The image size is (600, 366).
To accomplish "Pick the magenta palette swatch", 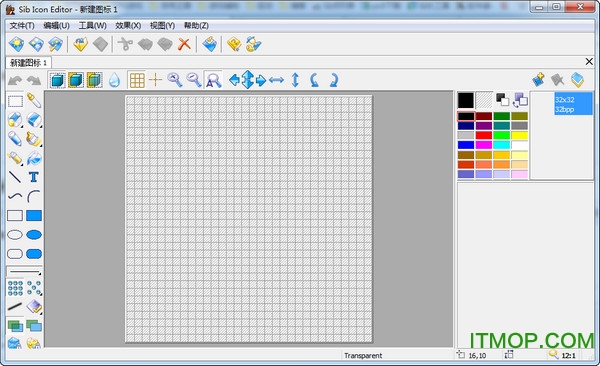I will (x=484, y=145).
